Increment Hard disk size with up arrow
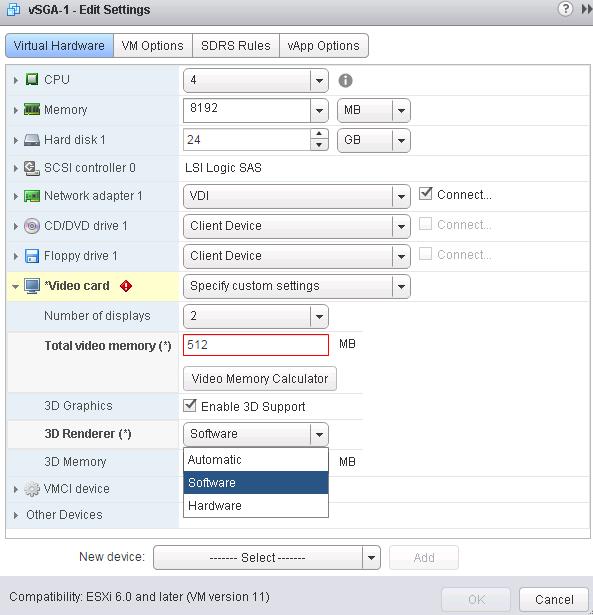 (319, 134)
